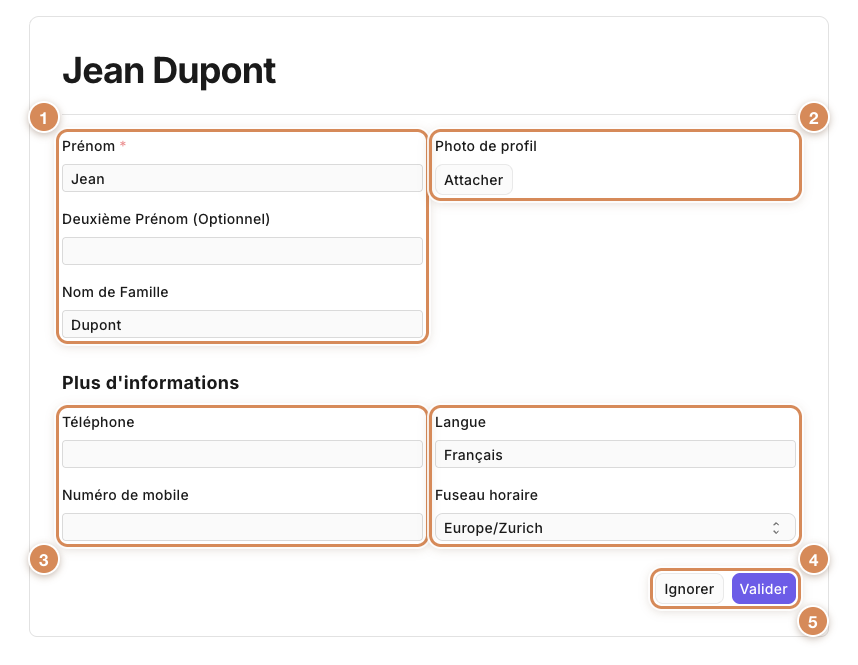The height and width of the screenshot is (665, 858).
Task: Click the Photo de profil label
Action: (486, 146)
